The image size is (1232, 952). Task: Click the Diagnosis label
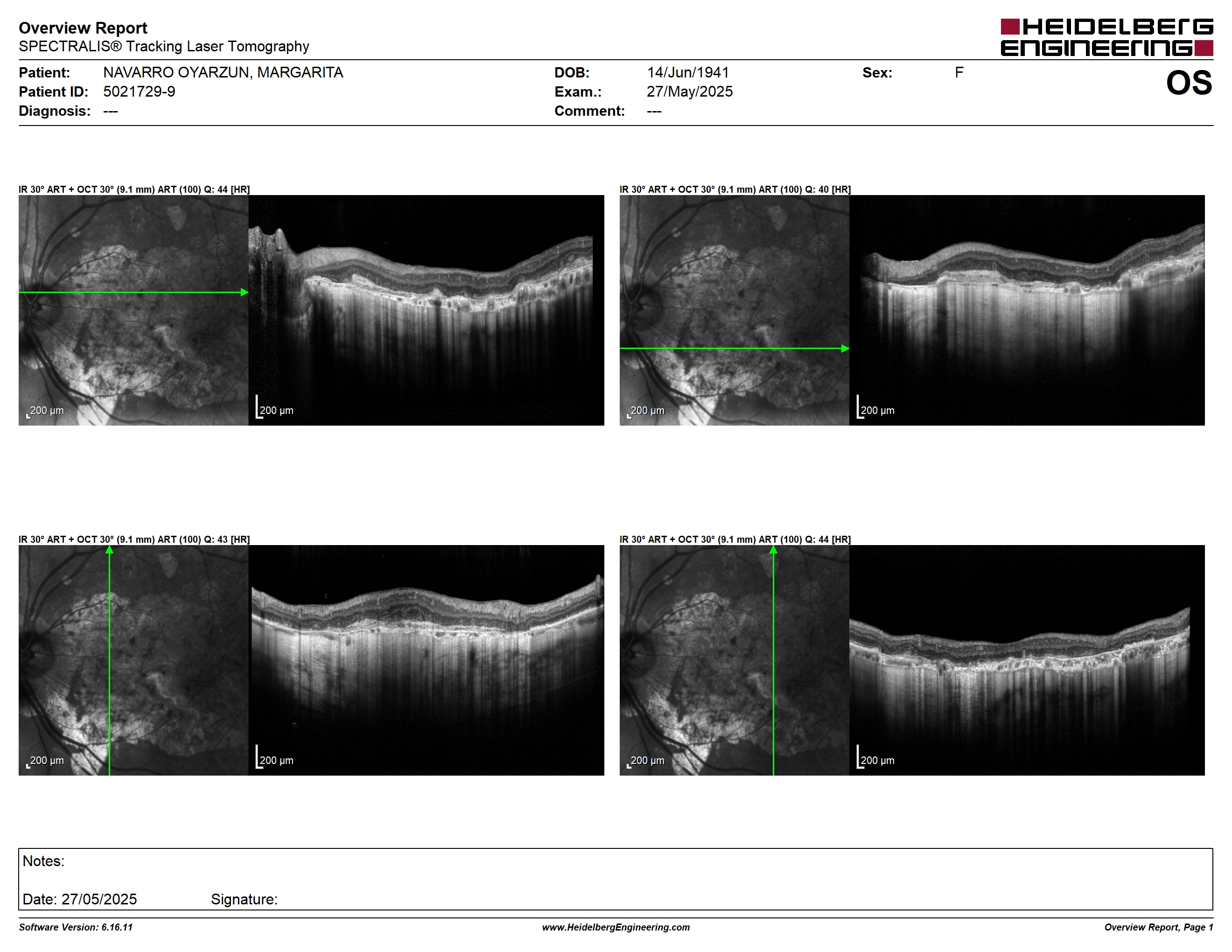54,111
